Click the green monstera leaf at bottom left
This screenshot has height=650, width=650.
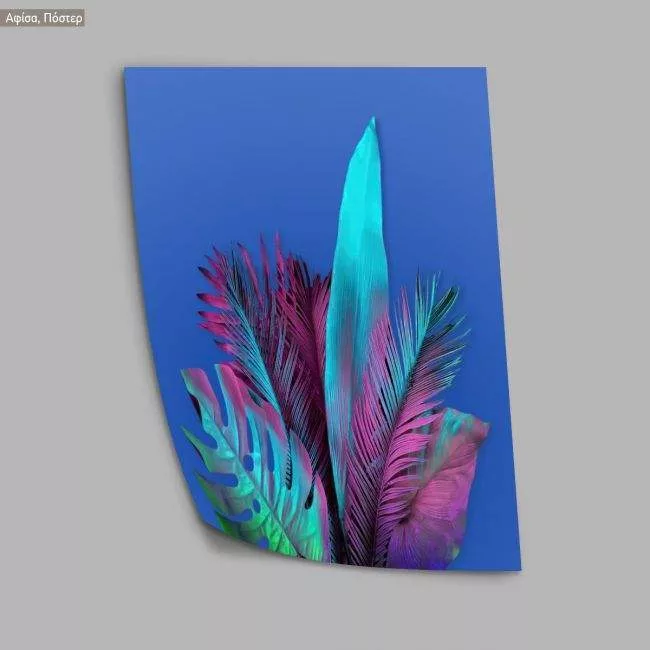pyautogui.click(x=240, y=470)
